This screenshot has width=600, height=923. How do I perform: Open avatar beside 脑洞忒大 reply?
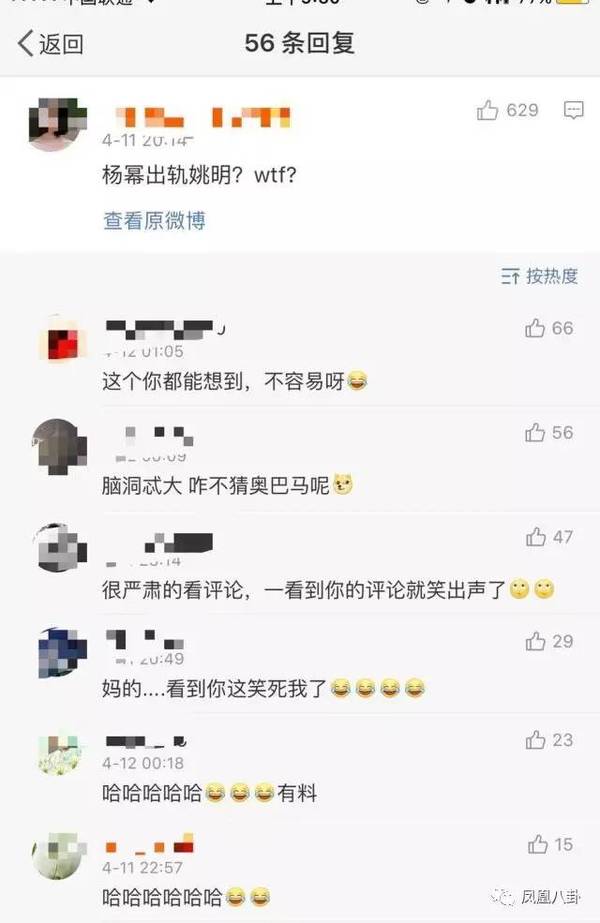pyautogui.click(x=59, y=446)
